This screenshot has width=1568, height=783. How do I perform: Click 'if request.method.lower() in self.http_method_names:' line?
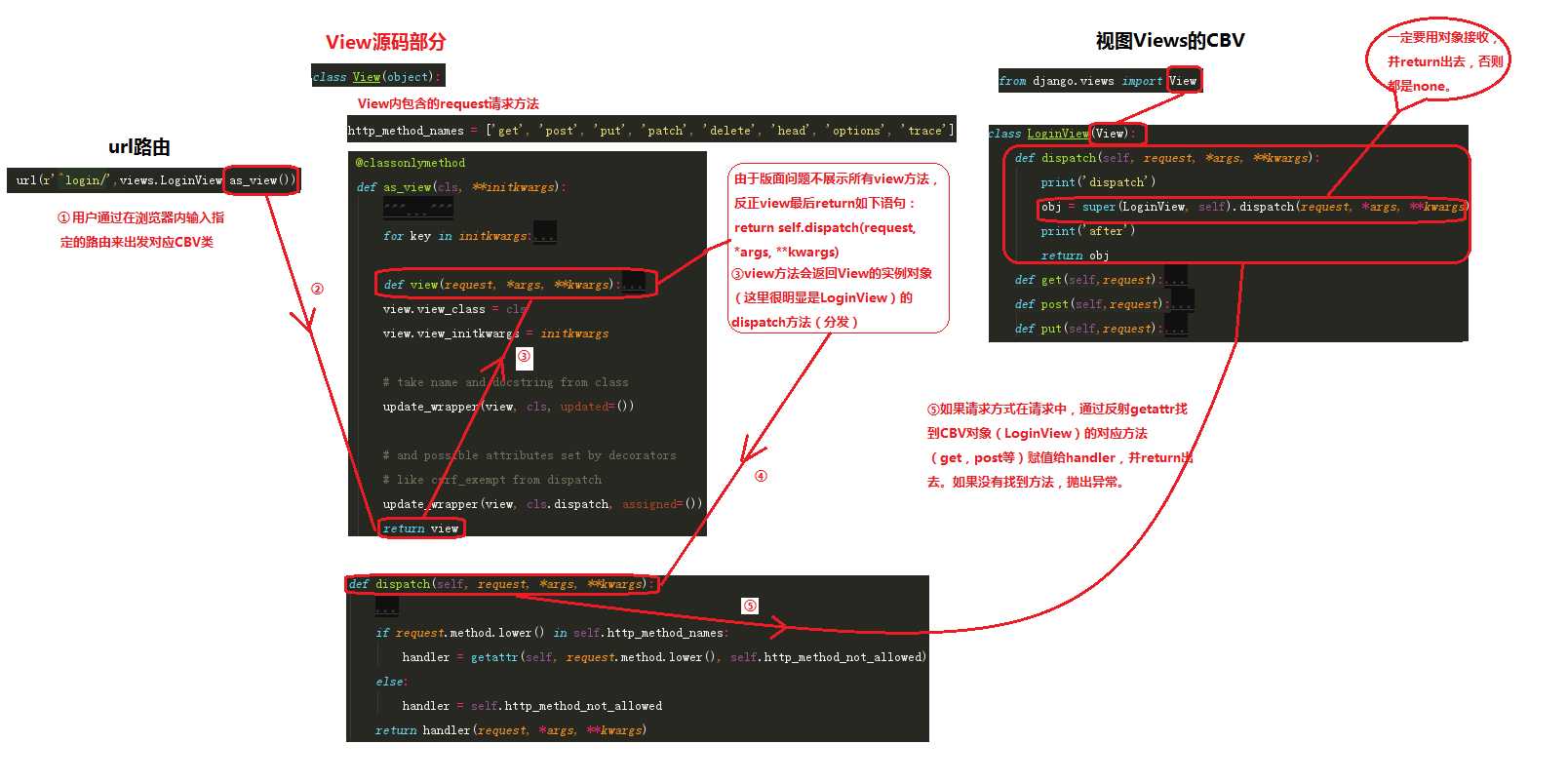552,633
